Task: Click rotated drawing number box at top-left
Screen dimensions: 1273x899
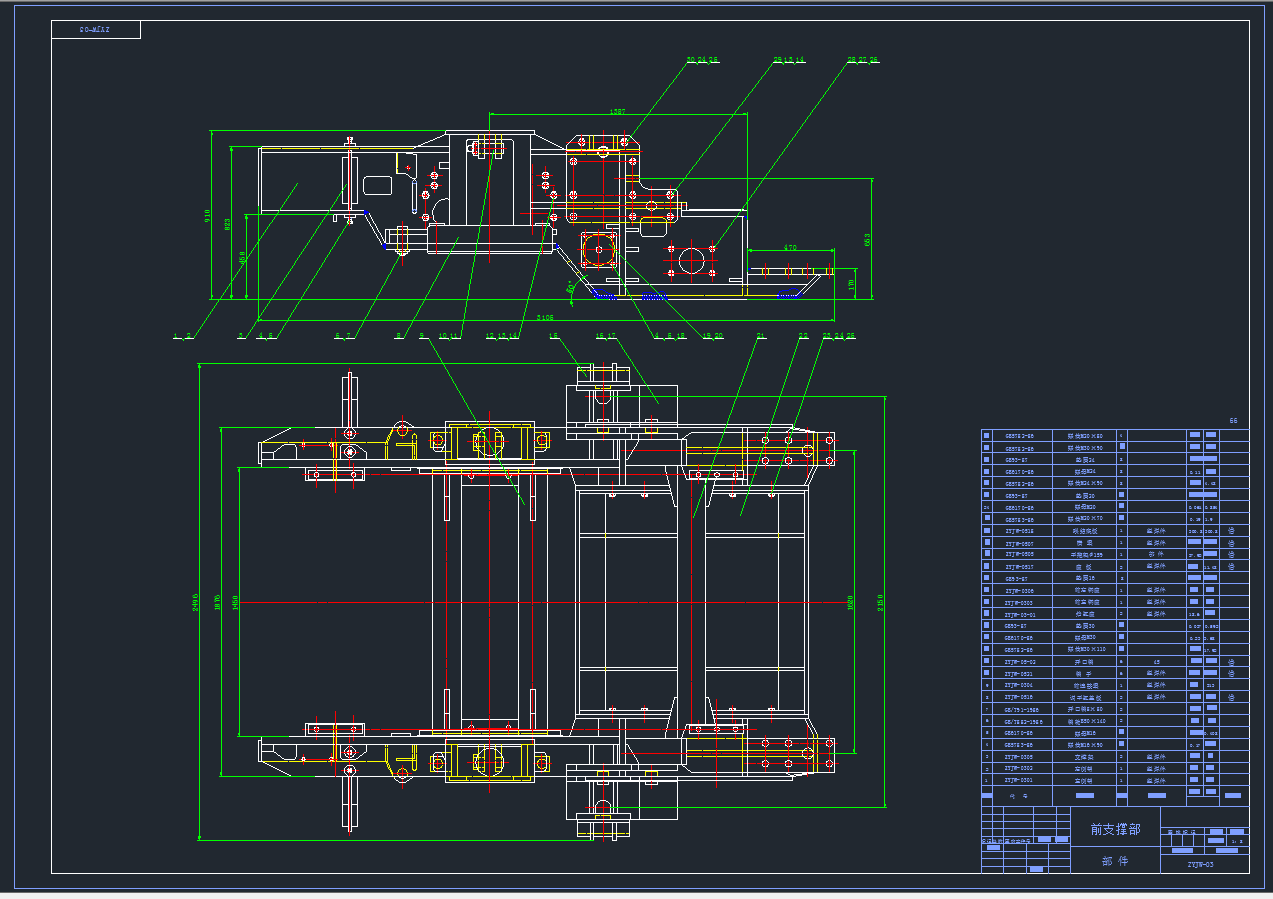Action: 96,30
